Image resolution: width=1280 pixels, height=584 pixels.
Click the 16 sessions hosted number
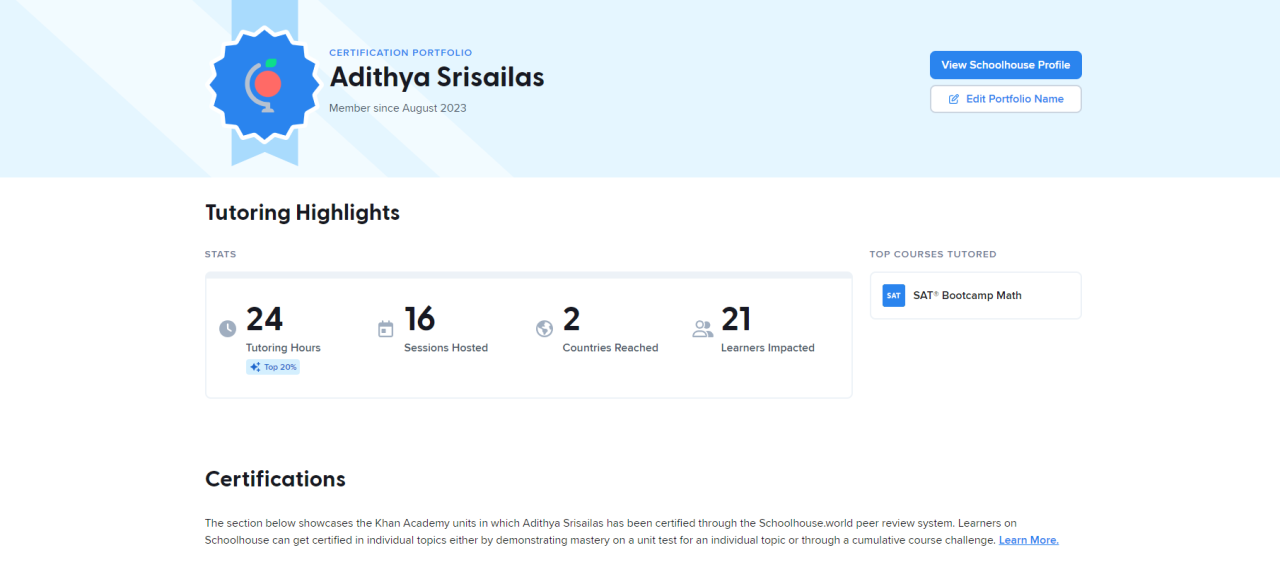420,319
